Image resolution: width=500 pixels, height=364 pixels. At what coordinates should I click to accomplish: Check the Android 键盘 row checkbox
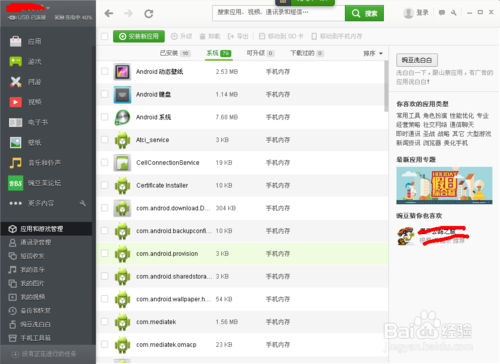point(105,94)
